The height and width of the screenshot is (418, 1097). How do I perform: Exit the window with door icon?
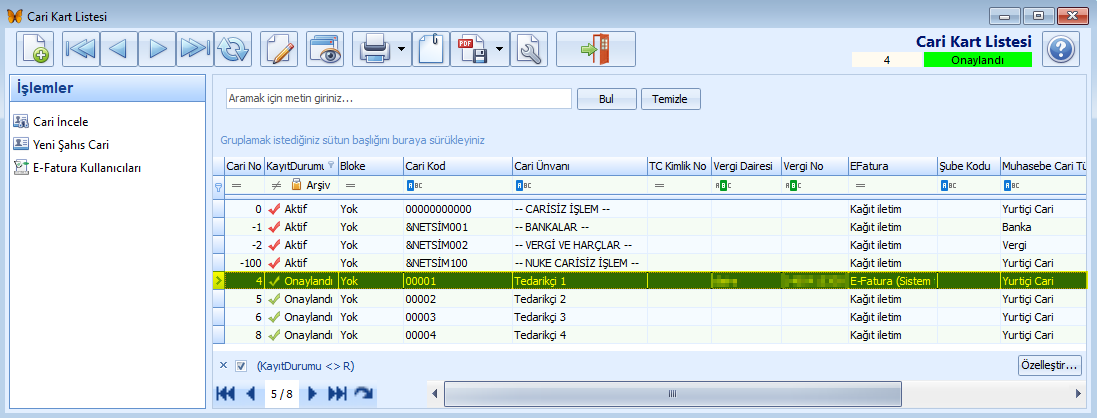[595, 49]
